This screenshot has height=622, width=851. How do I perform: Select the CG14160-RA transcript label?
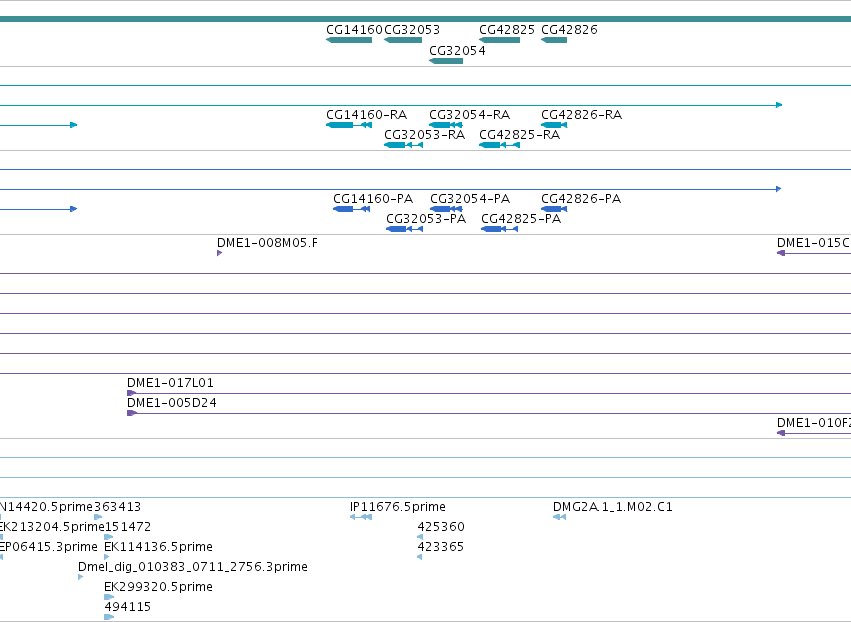[x=366, y=115]
